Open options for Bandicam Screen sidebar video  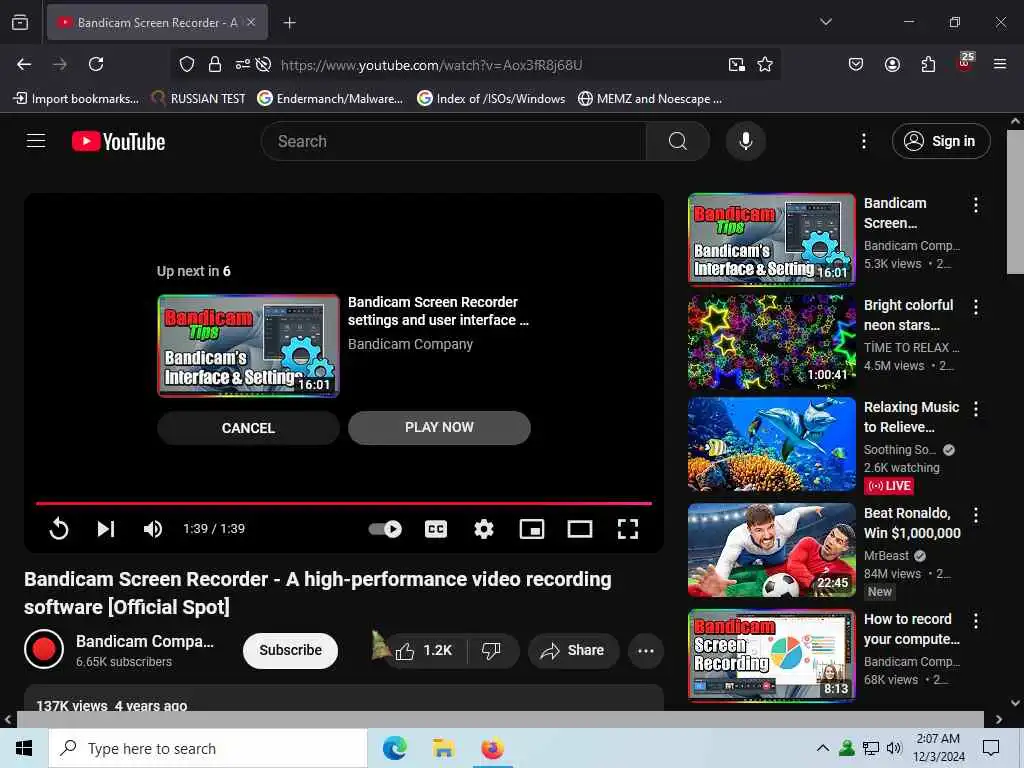(976, 204)
